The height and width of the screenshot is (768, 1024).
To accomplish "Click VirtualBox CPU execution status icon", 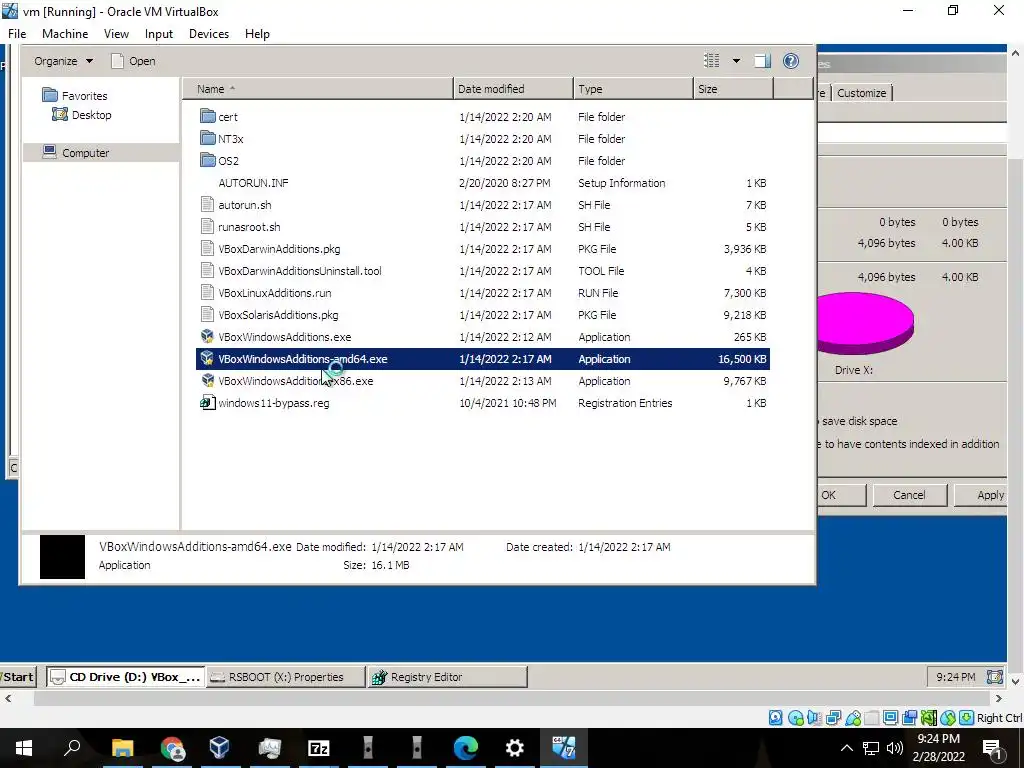I will point(929,718).
